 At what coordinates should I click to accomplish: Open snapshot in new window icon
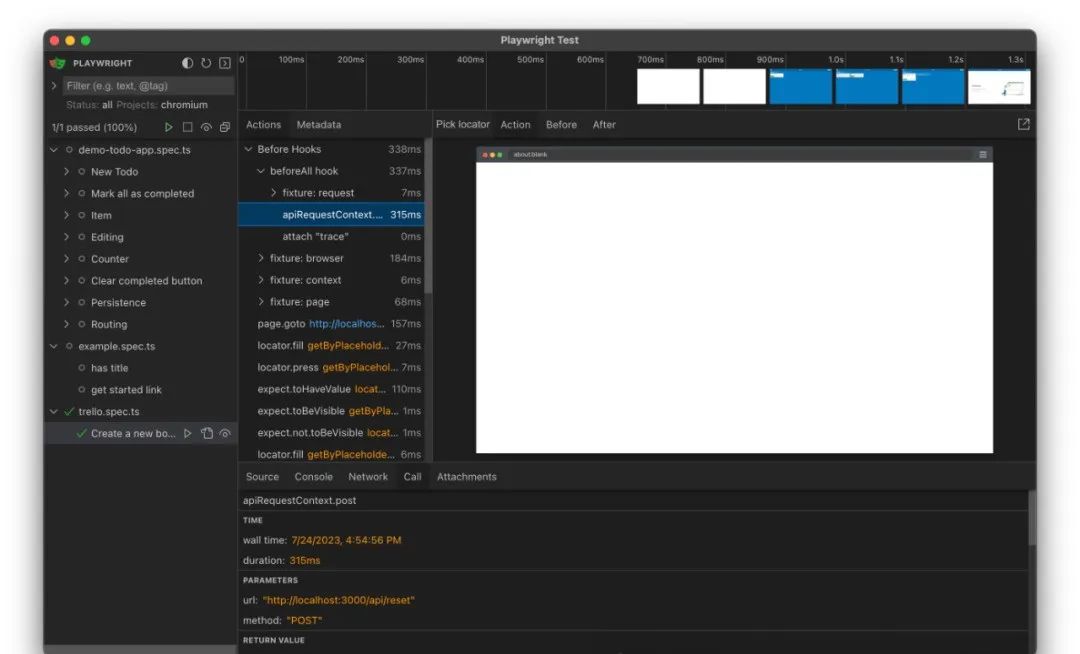point(1024,124)
